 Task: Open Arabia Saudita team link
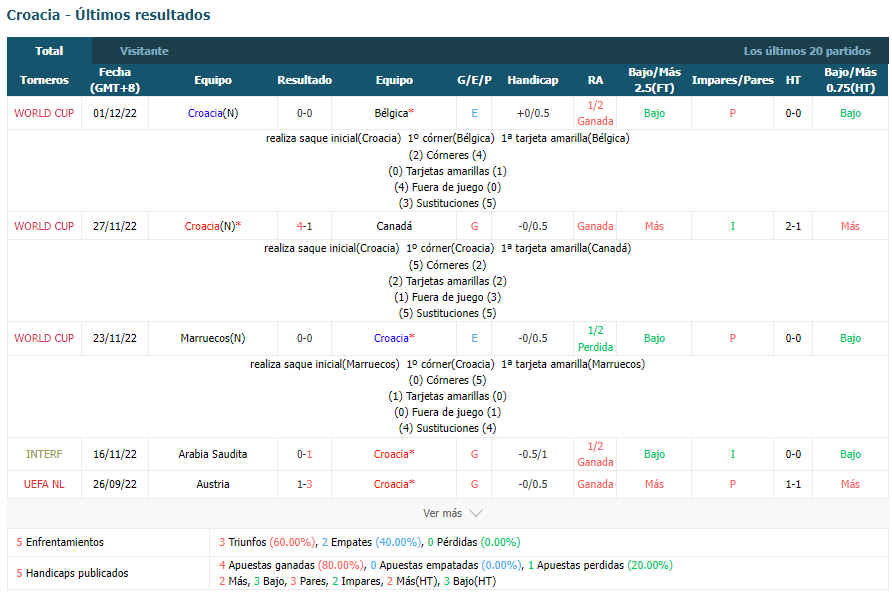(213, 454)
